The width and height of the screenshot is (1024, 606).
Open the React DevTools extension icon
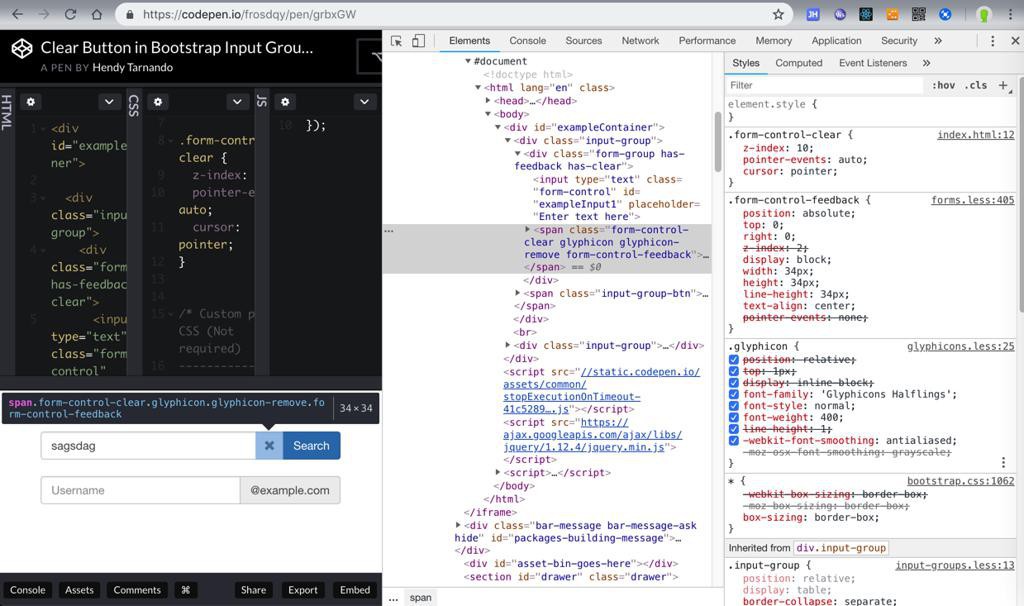coord(866,14)
